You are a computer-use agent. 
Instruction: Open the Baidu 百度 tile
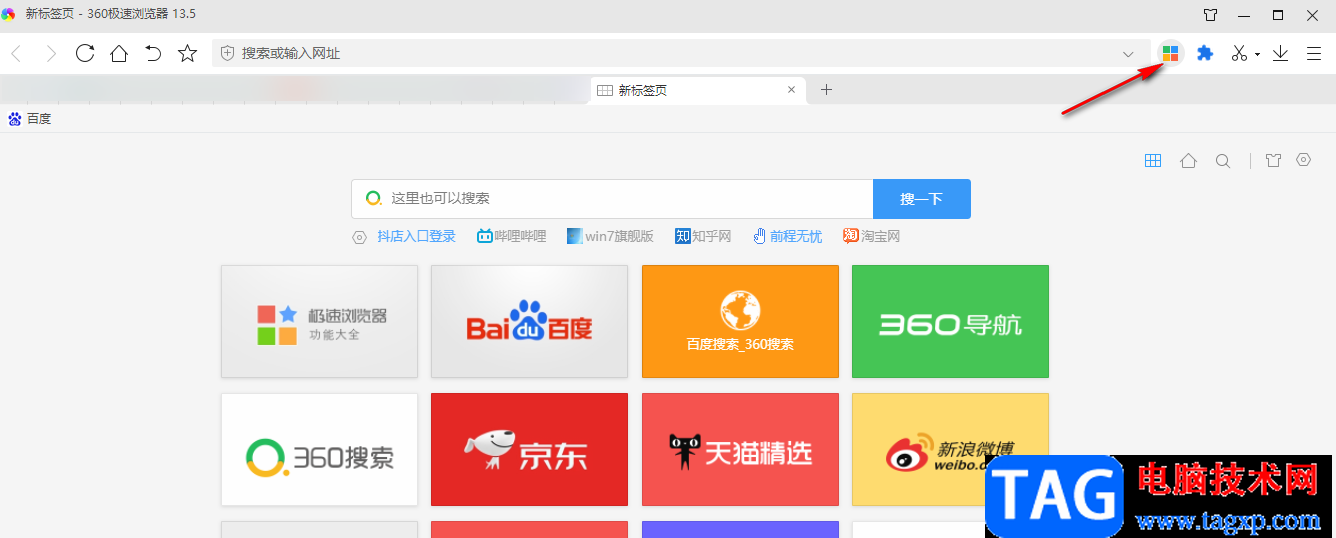(529, 322)
